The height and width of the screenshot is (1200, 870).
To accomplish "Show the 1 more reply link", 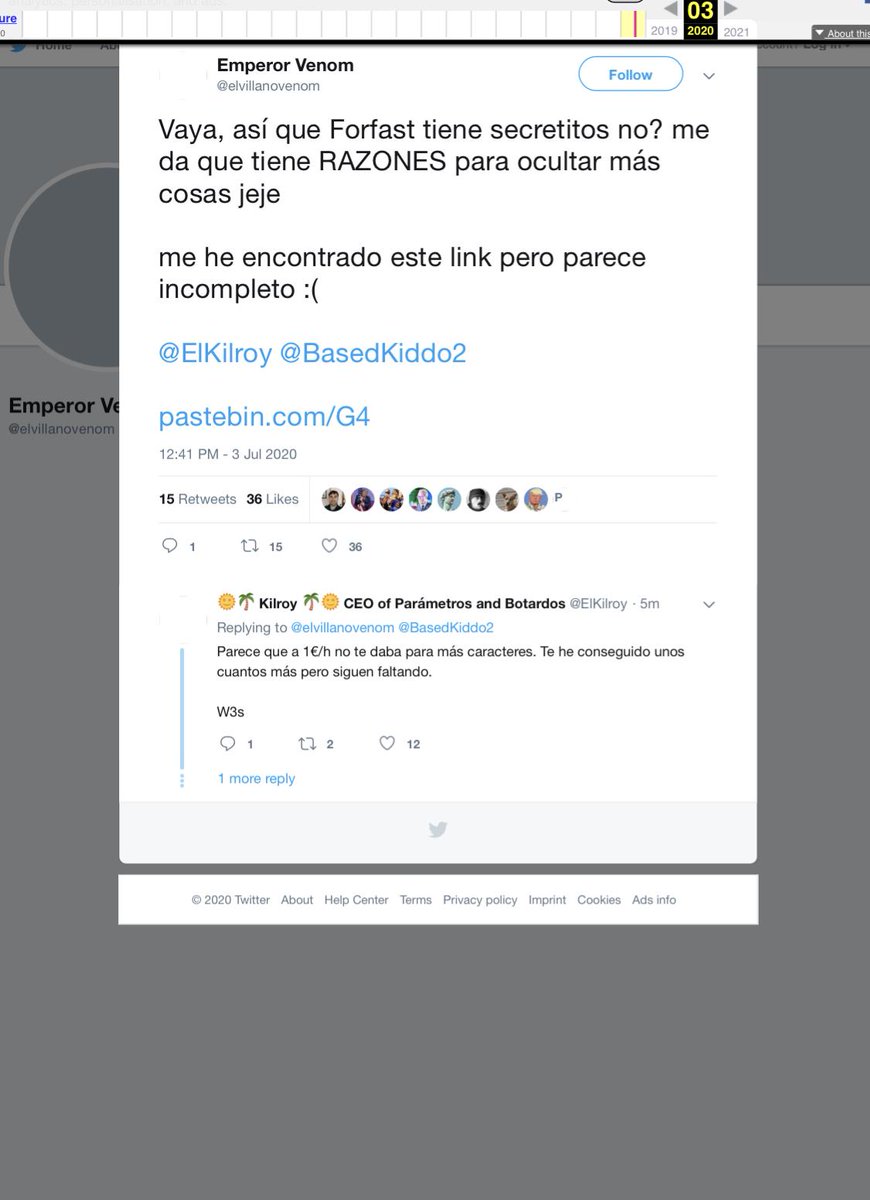I will (256, 778).
